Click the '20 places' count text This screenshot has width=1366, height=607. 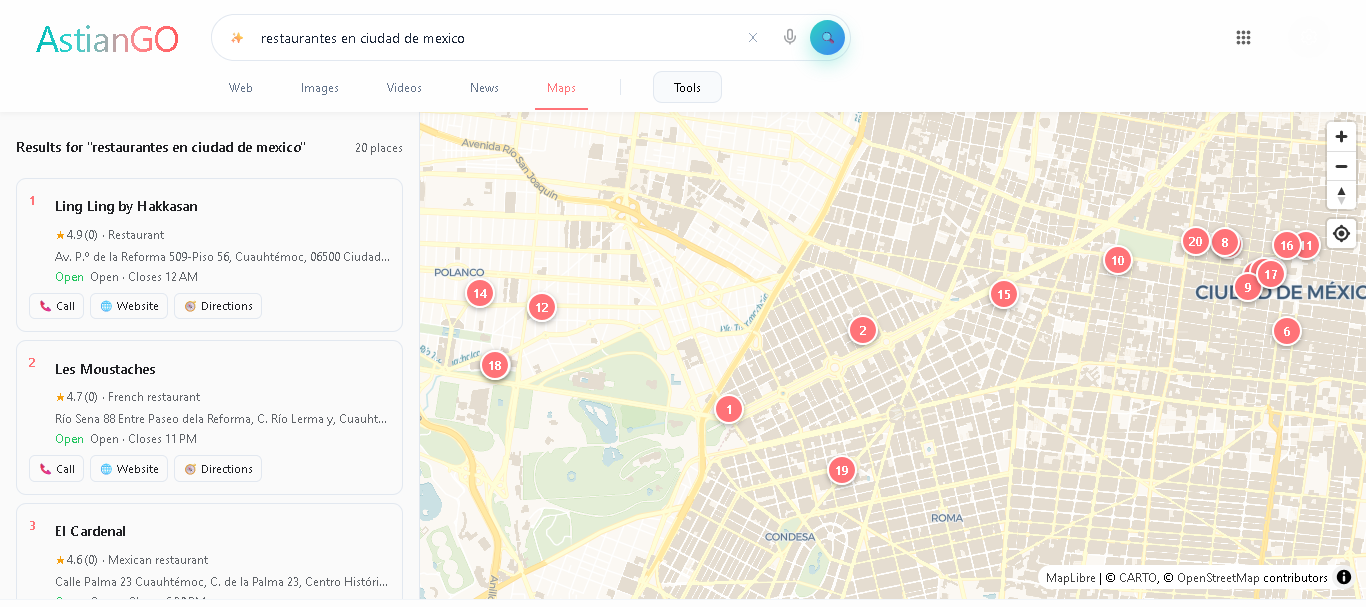click(379, 148)
